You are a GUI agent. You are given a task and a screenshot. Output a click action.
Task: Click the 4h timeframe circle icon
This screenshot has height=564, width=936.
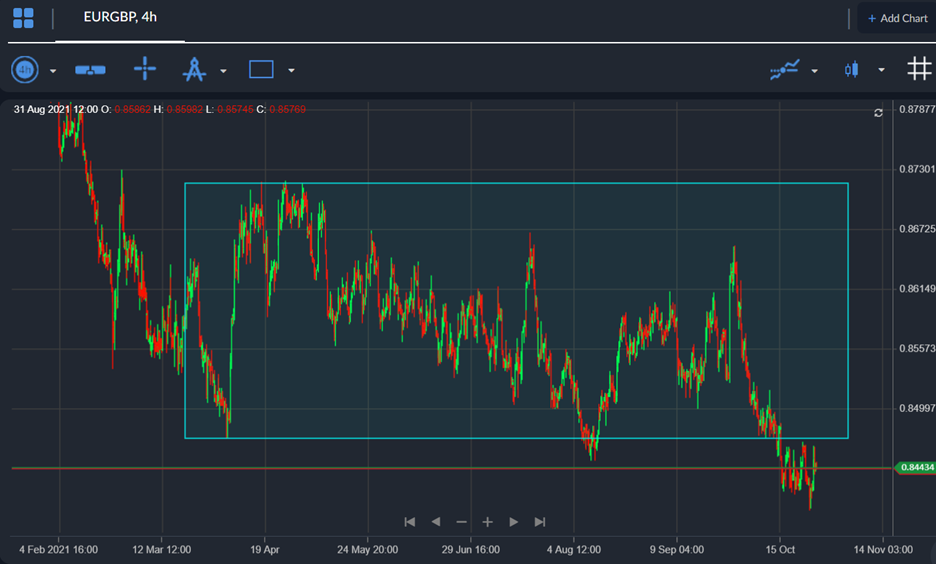[25, 70]
